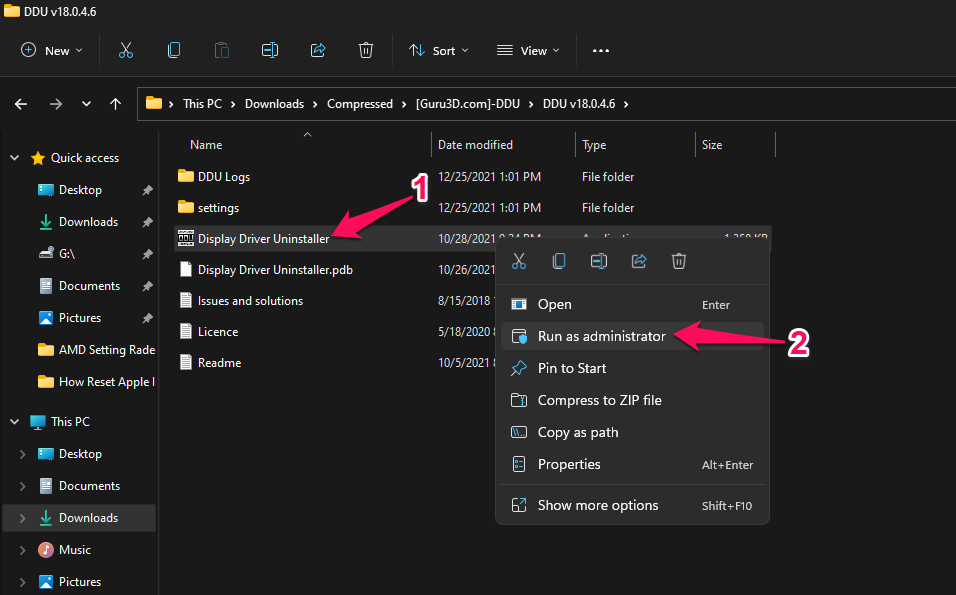Collapse the This PC tree node

(15, 421)
